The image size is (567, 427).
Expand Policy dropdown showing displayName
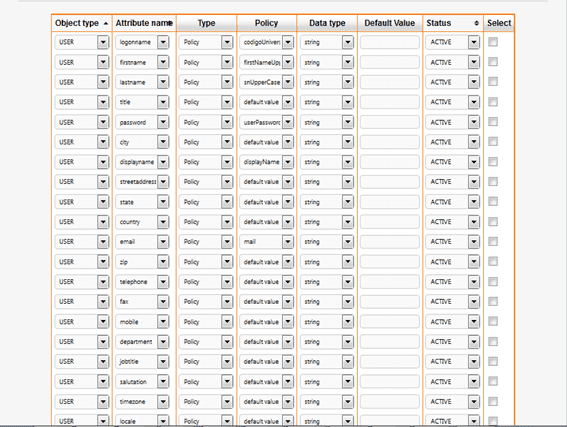tap(288, 162)
